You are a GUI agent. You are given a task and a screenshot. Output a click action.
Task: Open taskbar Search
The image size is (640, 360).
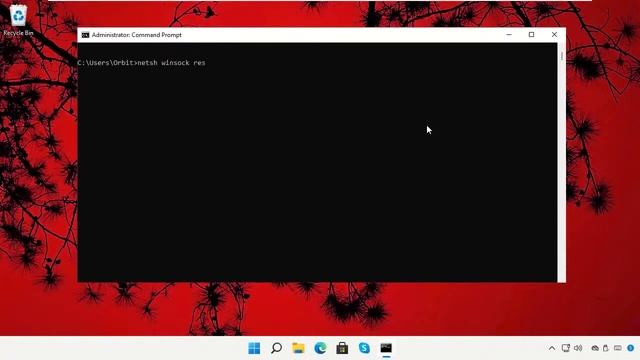click(x=276, y=348)
